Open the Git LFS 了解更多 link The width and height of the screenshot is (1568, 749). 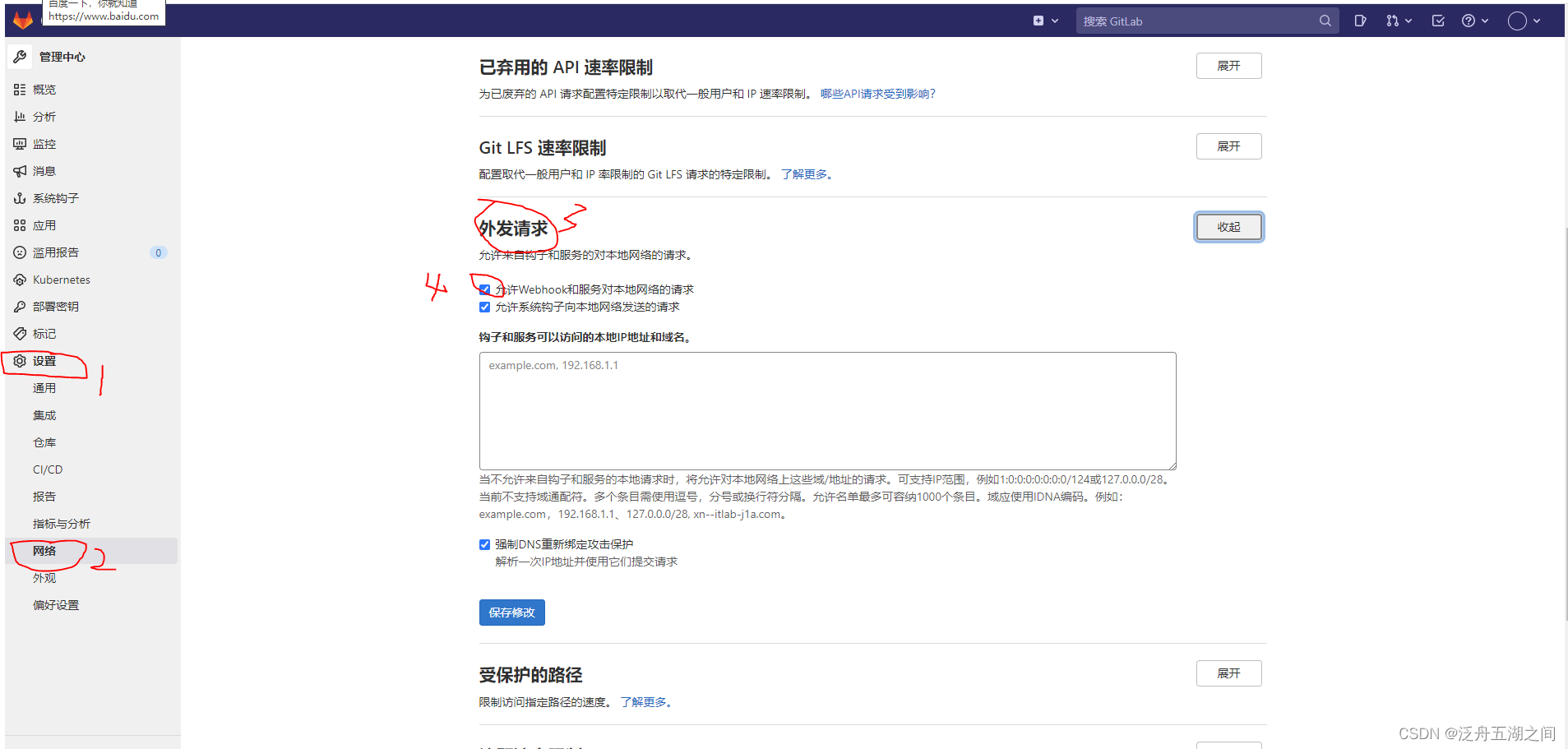coord(805,173)
